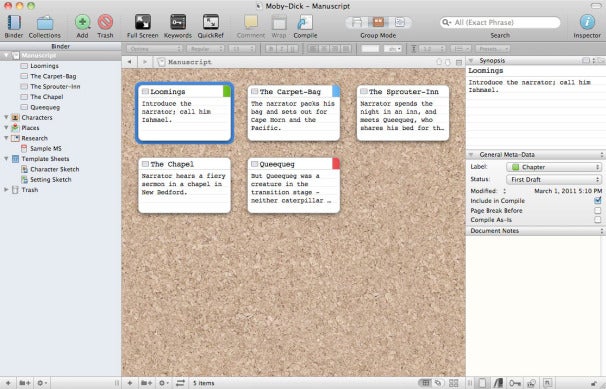606x389 pixels.
Task: Toggle italic formatting in format bar
Action: click(282, 49)
